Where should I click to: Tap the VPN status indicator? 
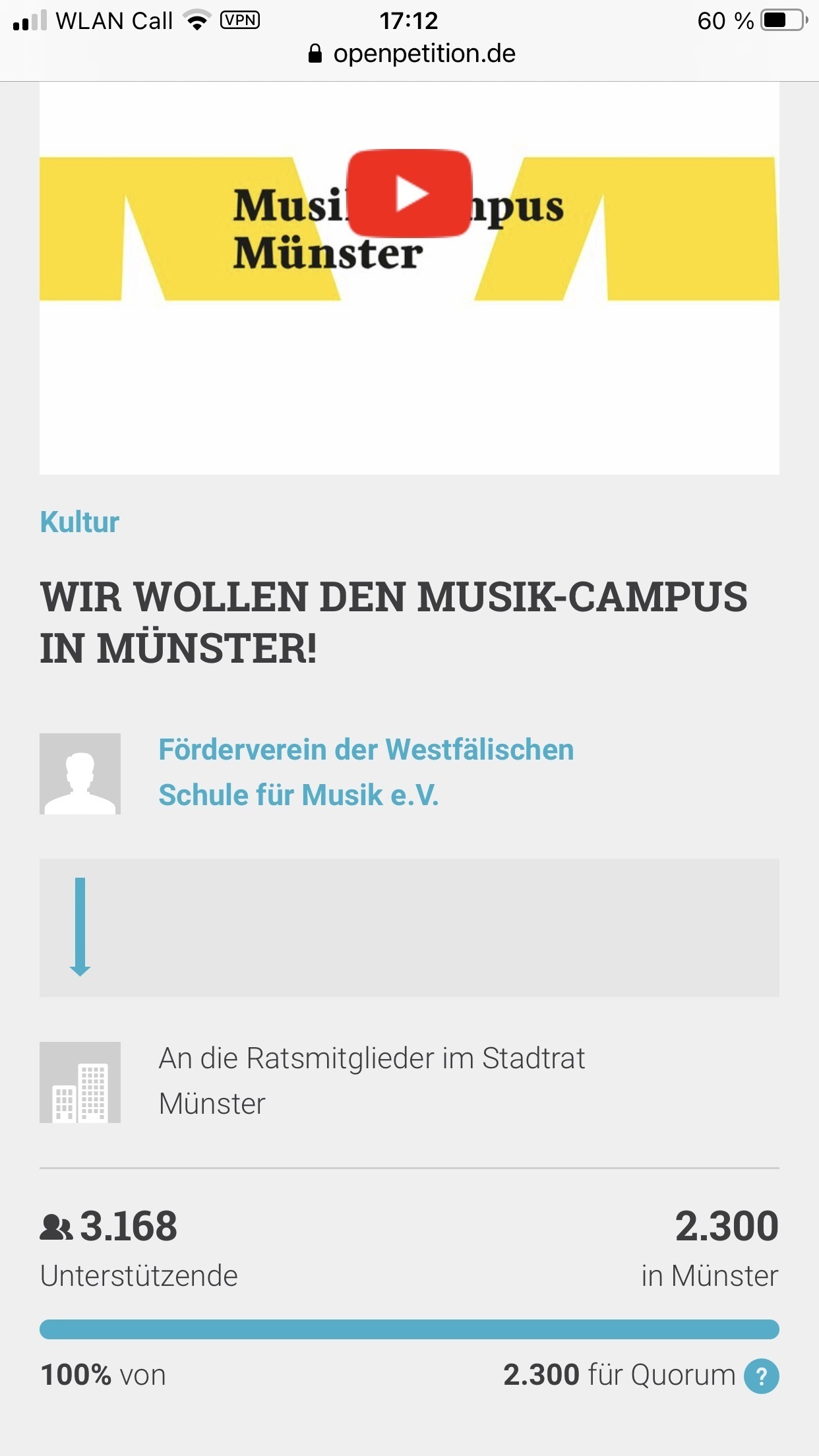[239, 20]
